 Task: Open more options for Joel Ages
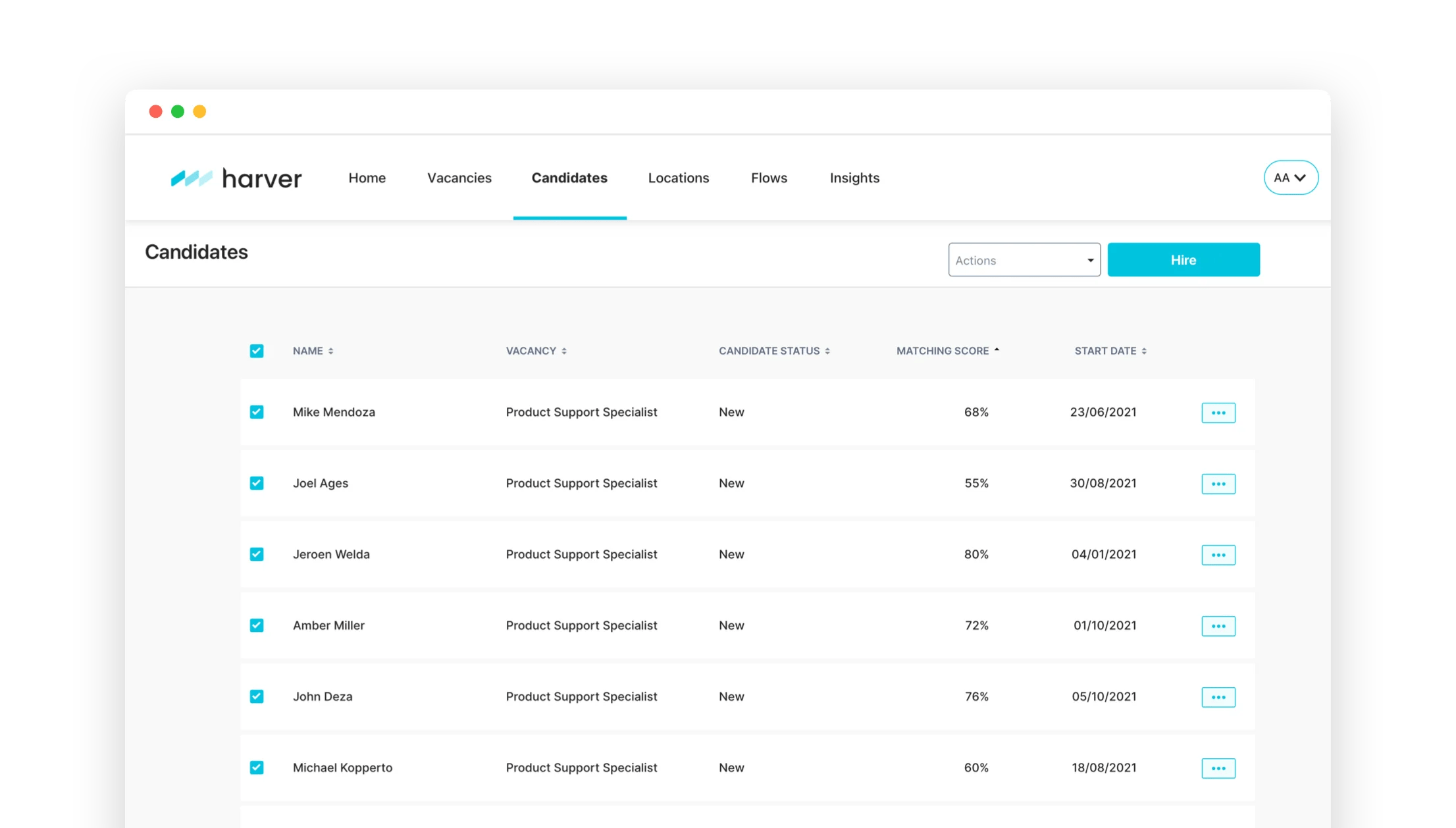(x=1218, y=484)
